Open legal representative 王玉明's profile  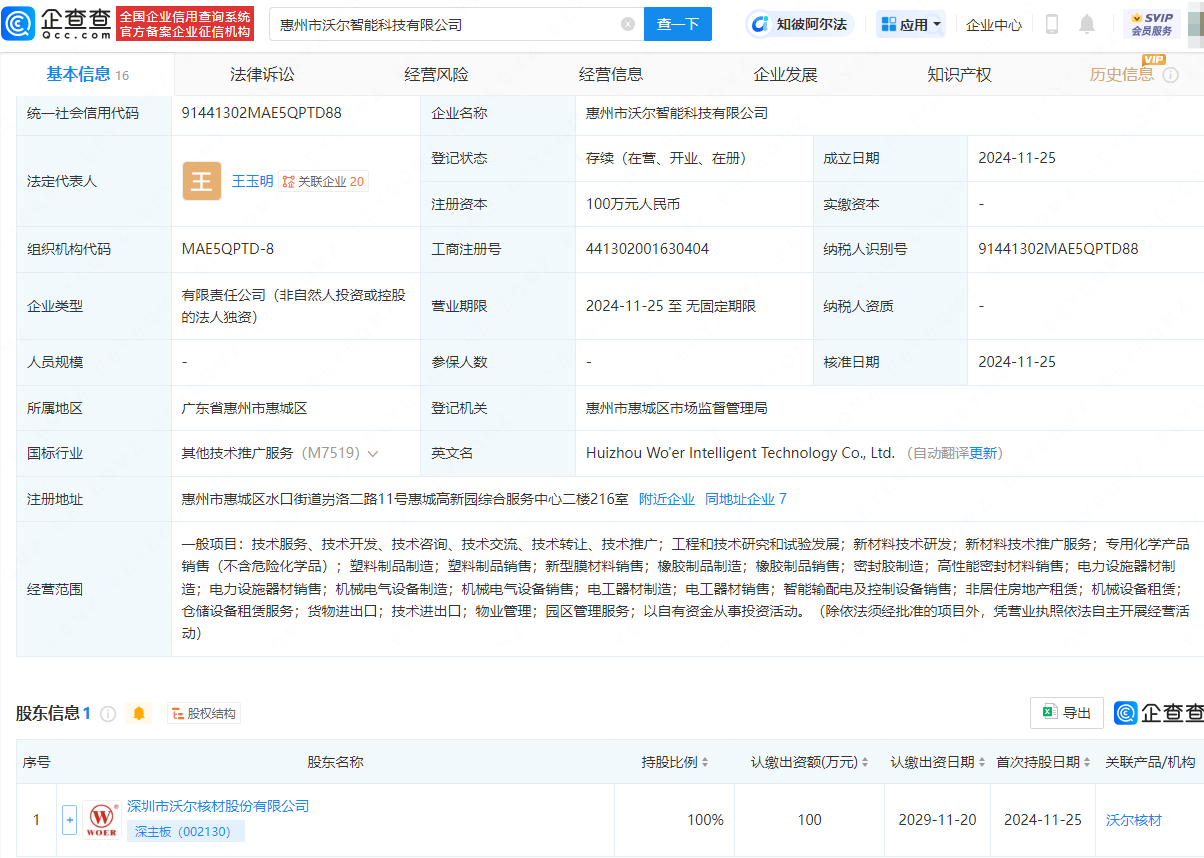point(252,181)
